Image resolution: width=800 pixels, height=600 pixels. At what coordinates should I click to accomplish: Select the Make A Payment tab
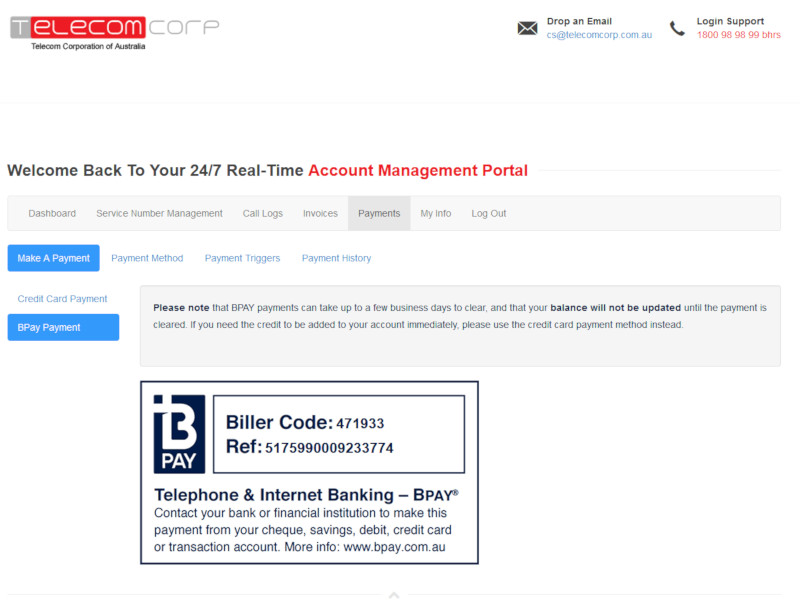click(53, 257)
